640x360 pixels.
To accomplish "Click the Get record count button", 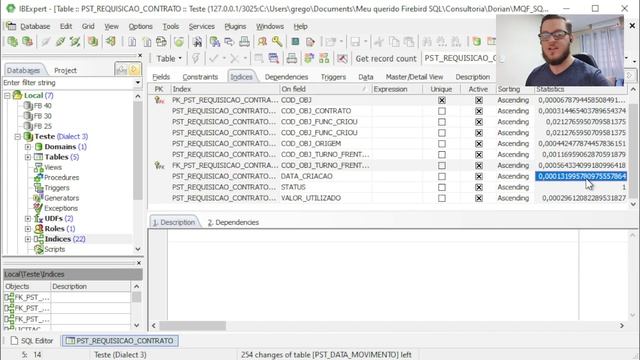I will [386, 58].
